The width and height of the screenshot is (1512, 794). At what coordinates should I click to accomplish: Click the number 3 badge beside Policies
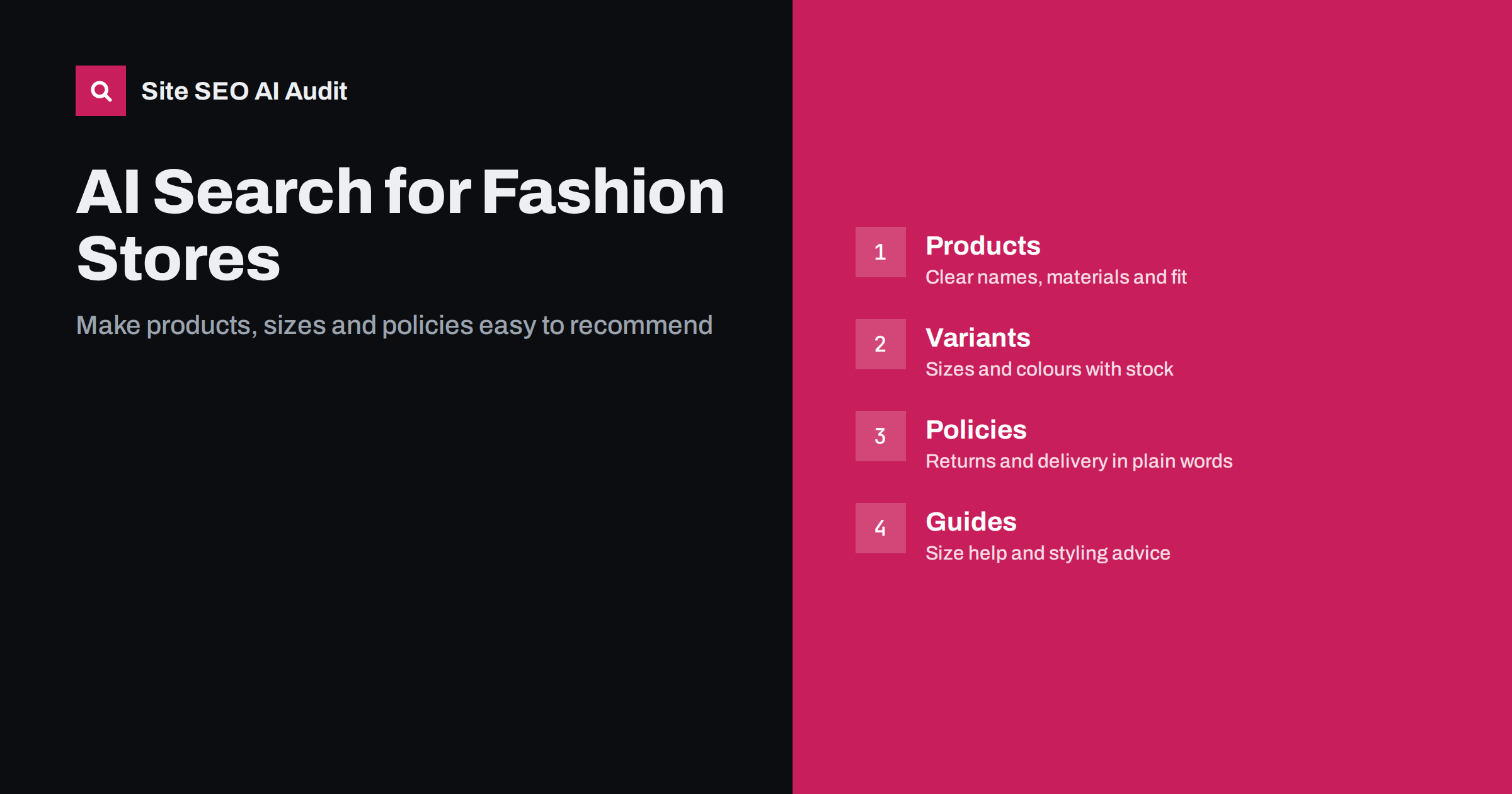[x=880, y=436]
